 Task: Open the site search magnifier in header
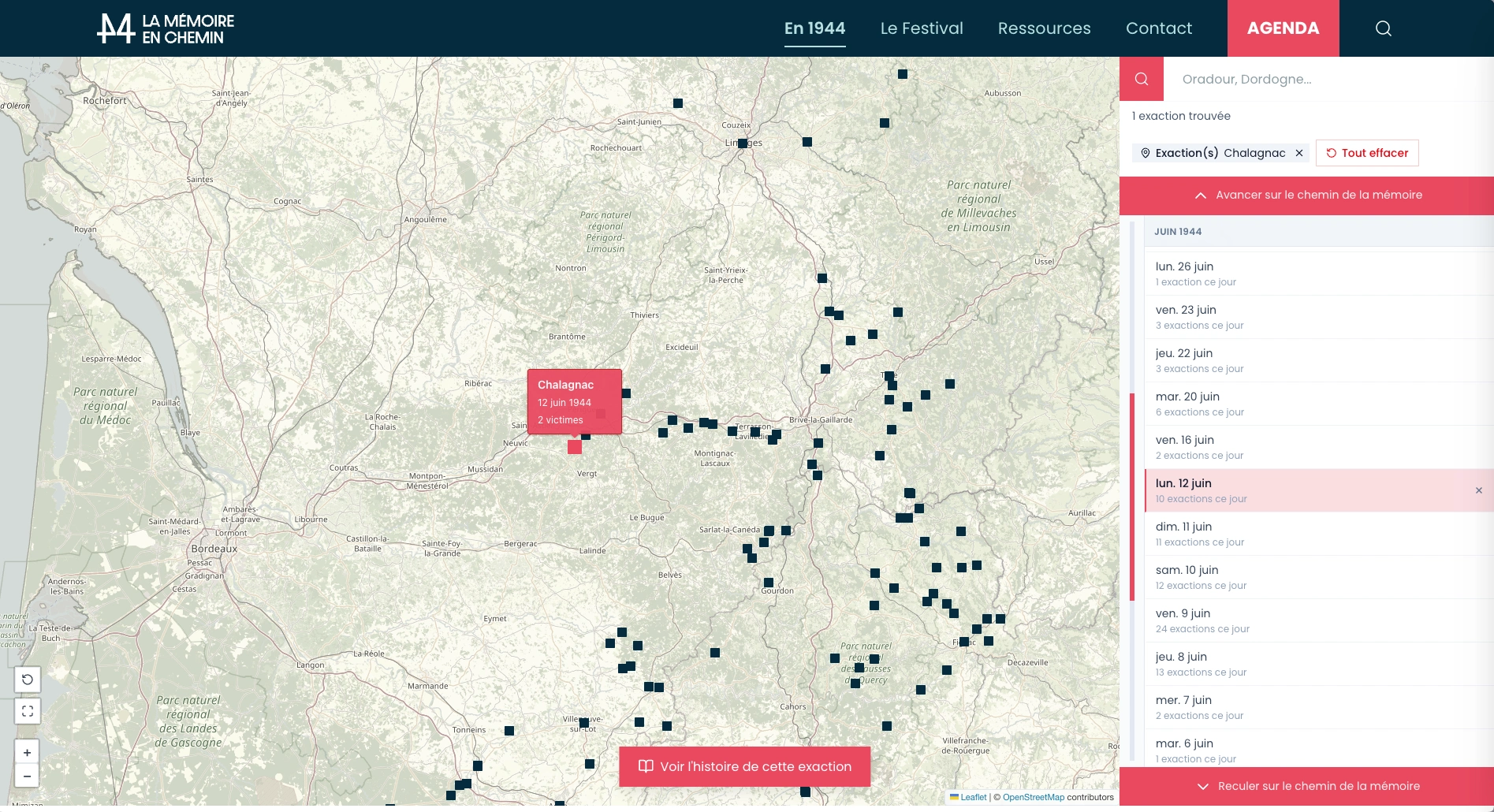click(x=1384, y=28)
